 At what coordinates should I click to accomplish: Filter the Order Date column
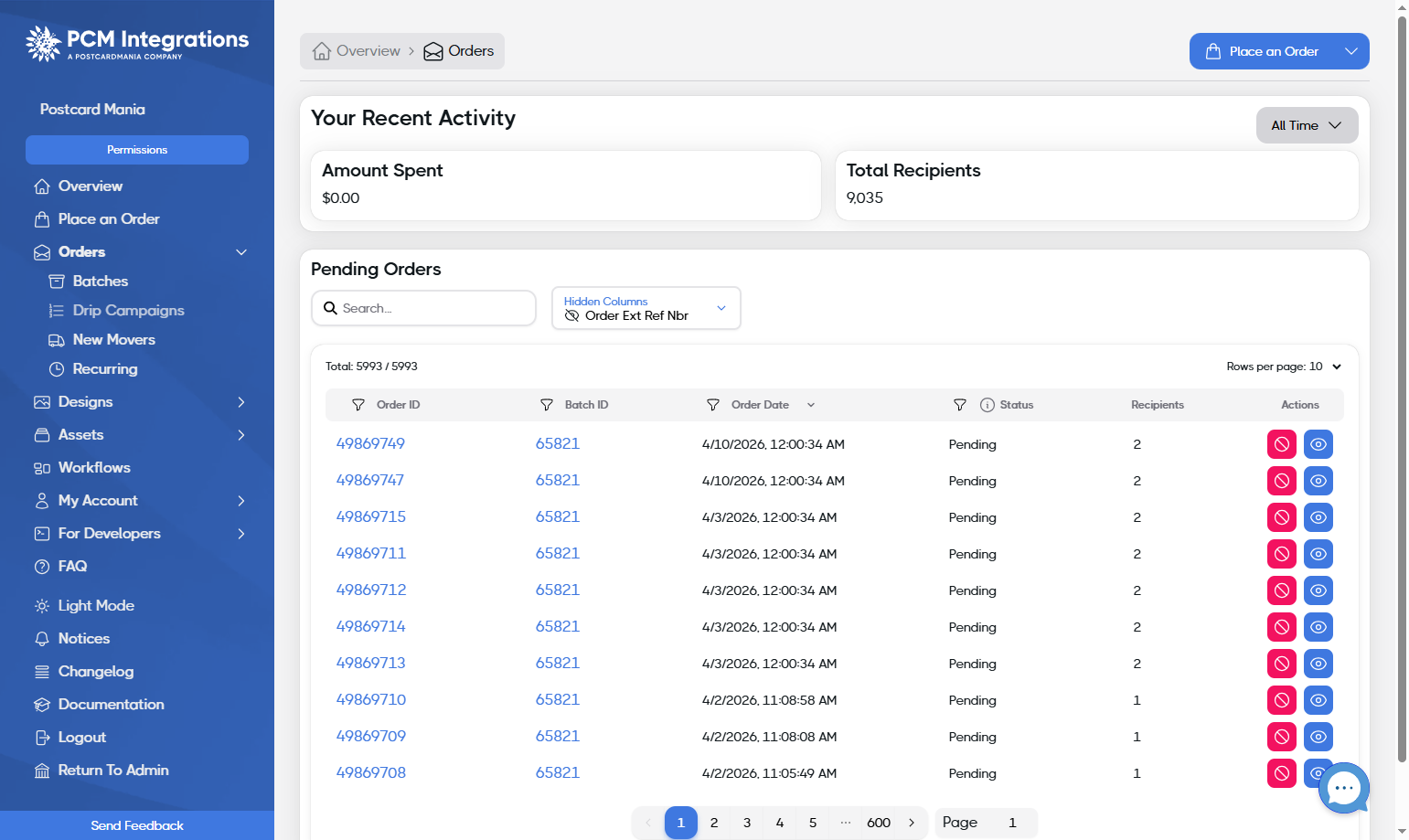[713, 405]
